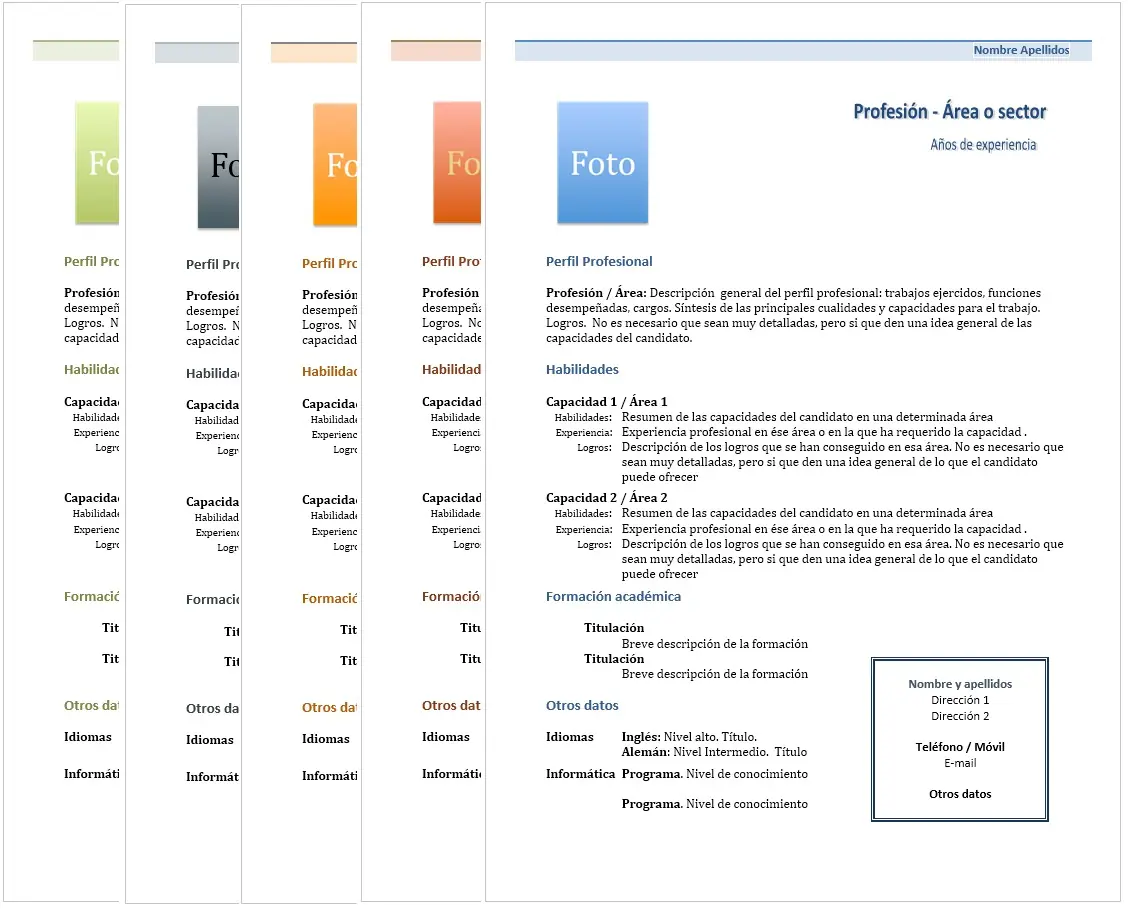Image resolution: width=1128 pixels, height=912 pixels.
Task: Click the 'Idiomas' label in the blue template
Action: tap(569, 737)
